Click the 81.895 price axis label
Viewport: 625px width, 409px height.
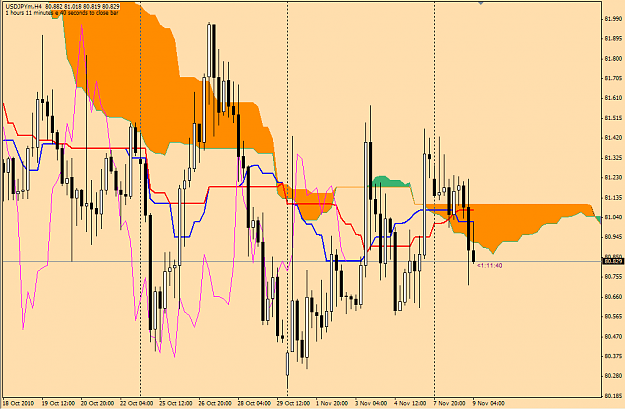coord(613,38)
